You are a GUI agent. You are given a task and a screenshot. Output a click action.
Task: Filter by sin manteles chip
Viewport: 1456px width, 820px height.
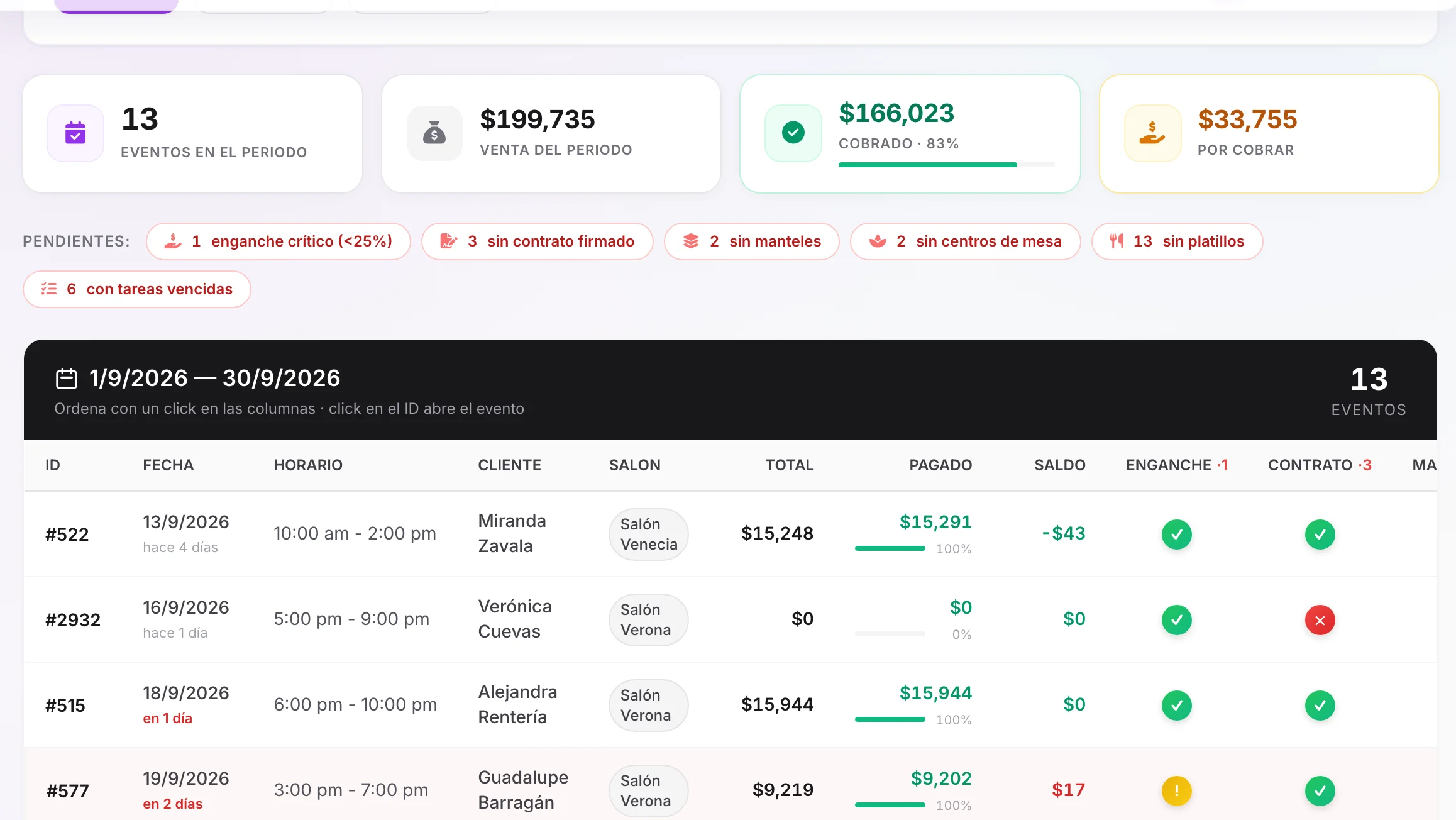point(752,241)
